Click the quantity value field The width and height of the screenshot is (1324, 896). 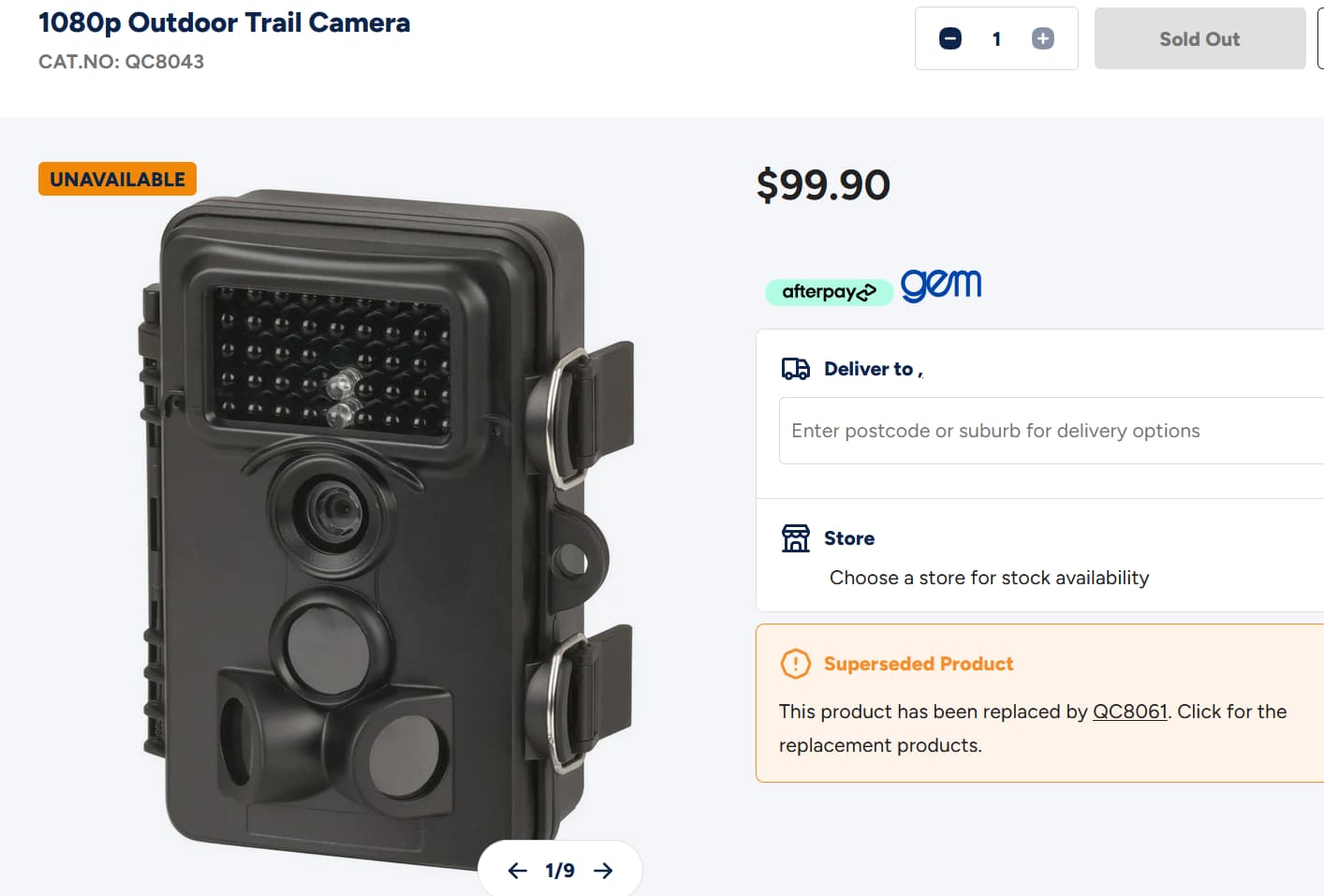(996, 38)
